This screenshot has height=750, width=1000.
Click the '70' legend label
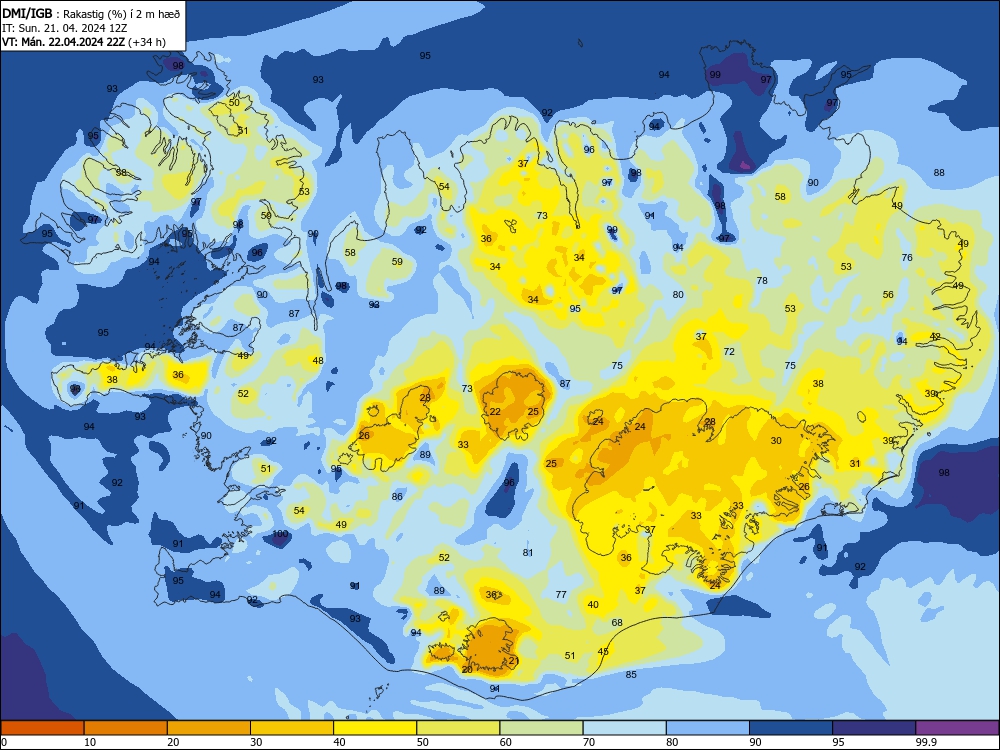589,742
